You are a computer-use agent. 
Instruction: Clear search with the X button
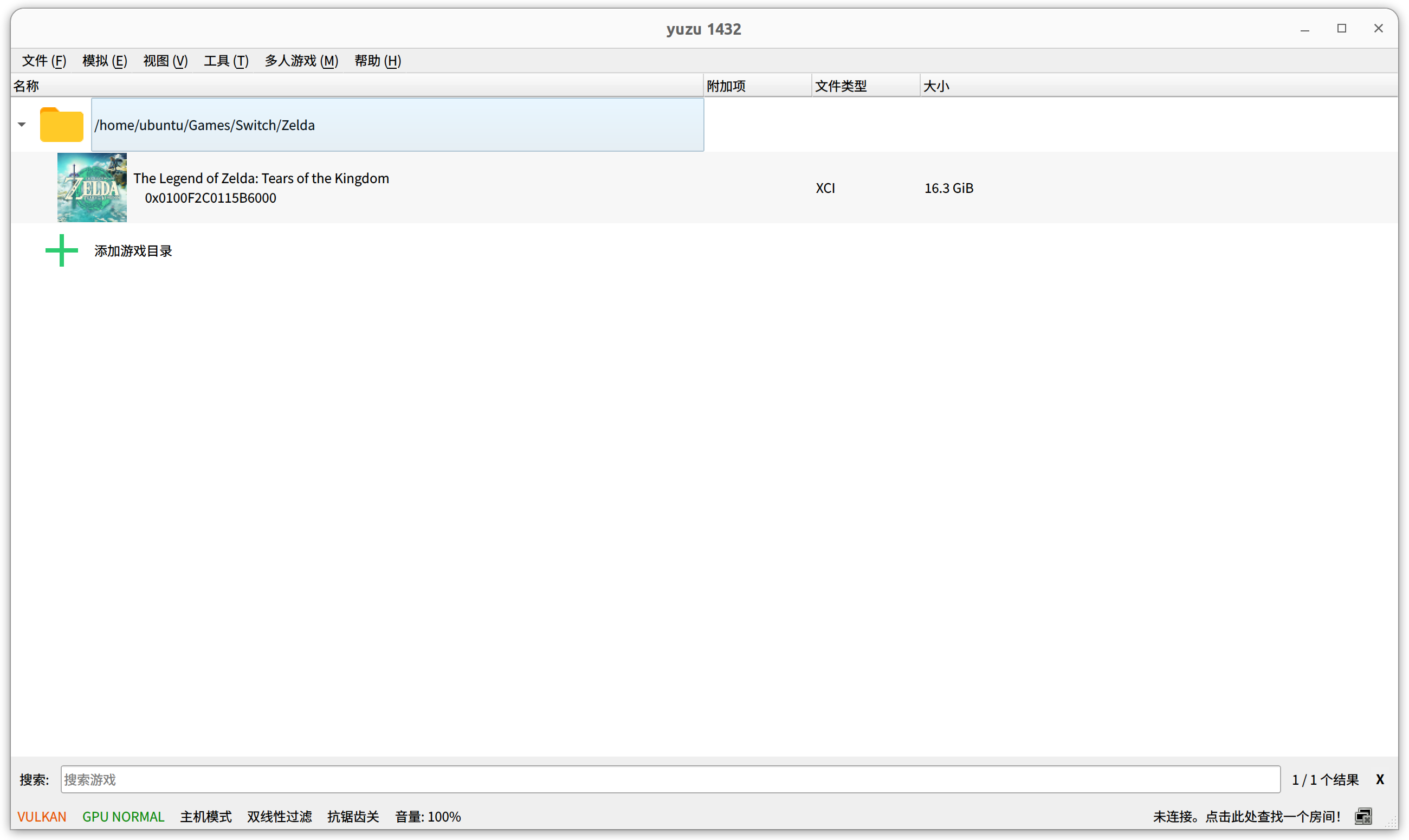tap(1380, 779)
